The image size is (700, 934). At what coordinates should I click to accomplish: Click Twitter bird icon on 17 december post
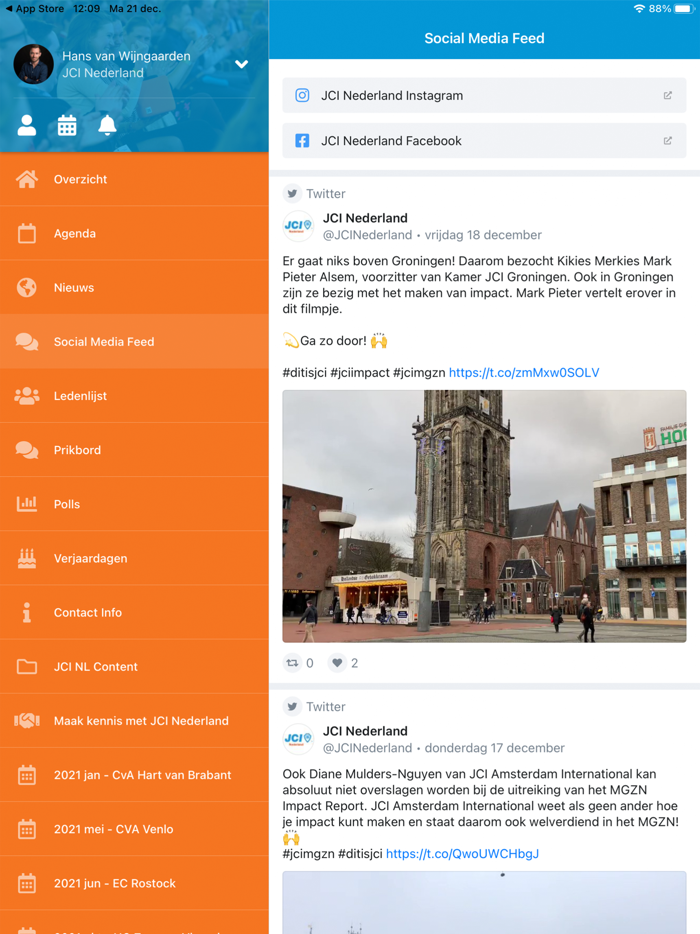[x=292, y=706]
